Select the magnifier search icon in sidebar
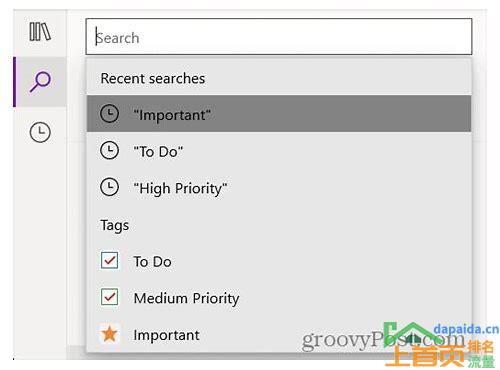Screen dimensions: 500x370 pyautogui.click(x=40, y=81)
